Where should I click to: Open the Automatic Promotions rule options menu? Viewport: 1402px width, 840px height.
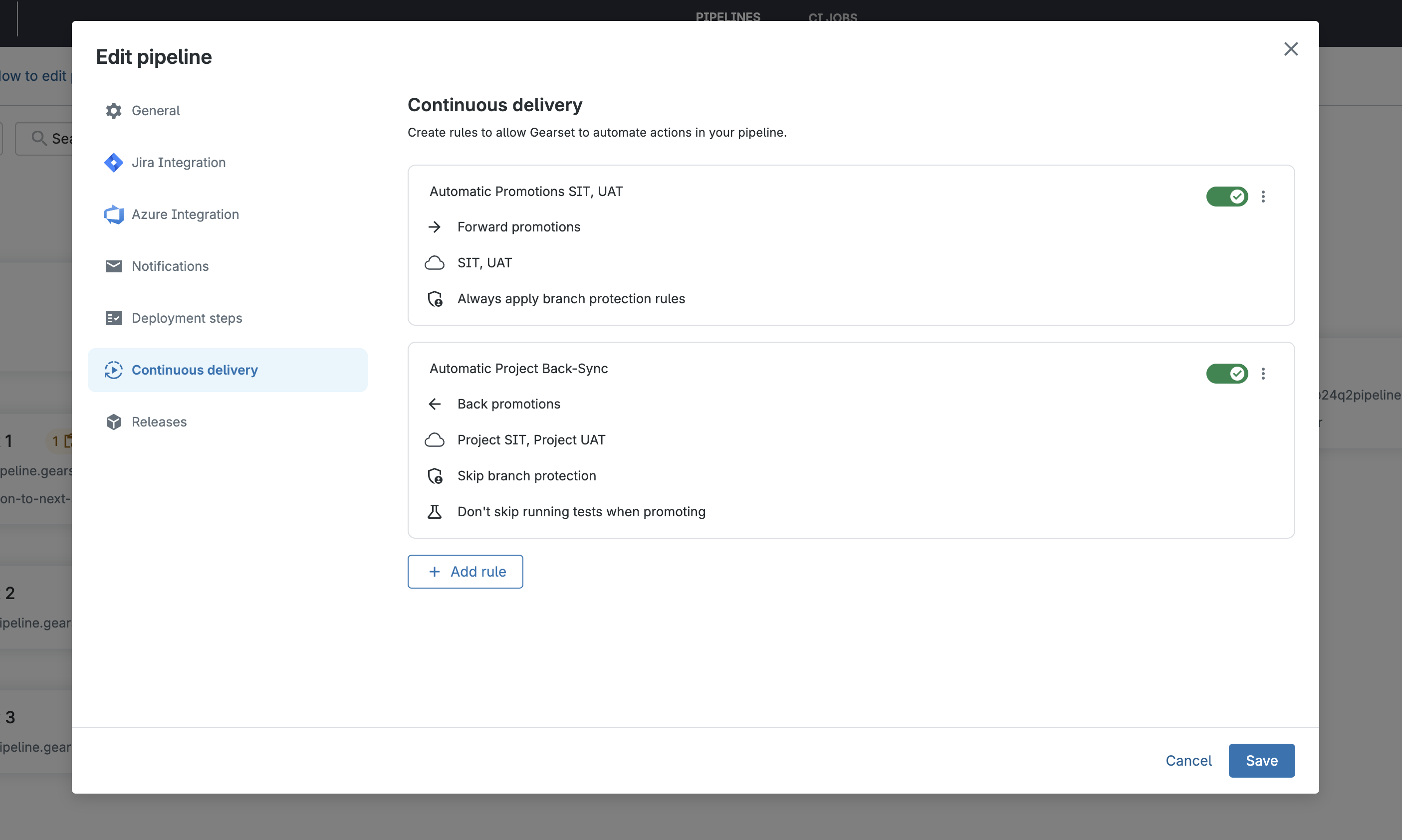click(x=1263, y=197)
